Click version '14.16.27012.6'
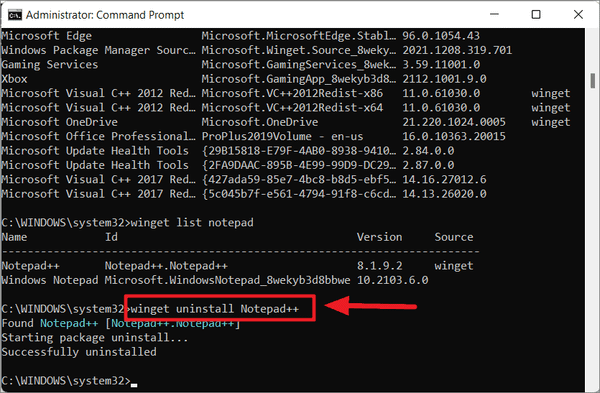Image resolution: width=600 pixels, height=393 pixels. [444, 179]
